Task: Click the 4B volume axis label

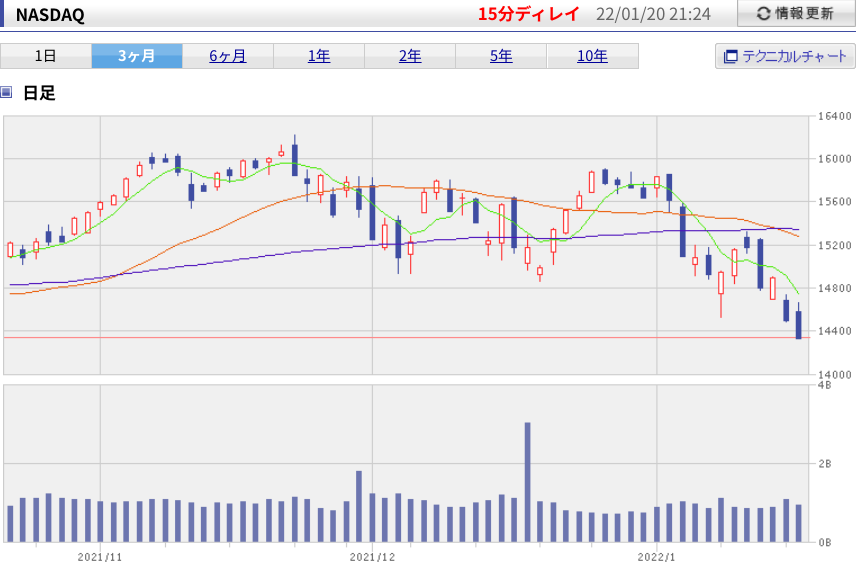Action: 825,385
